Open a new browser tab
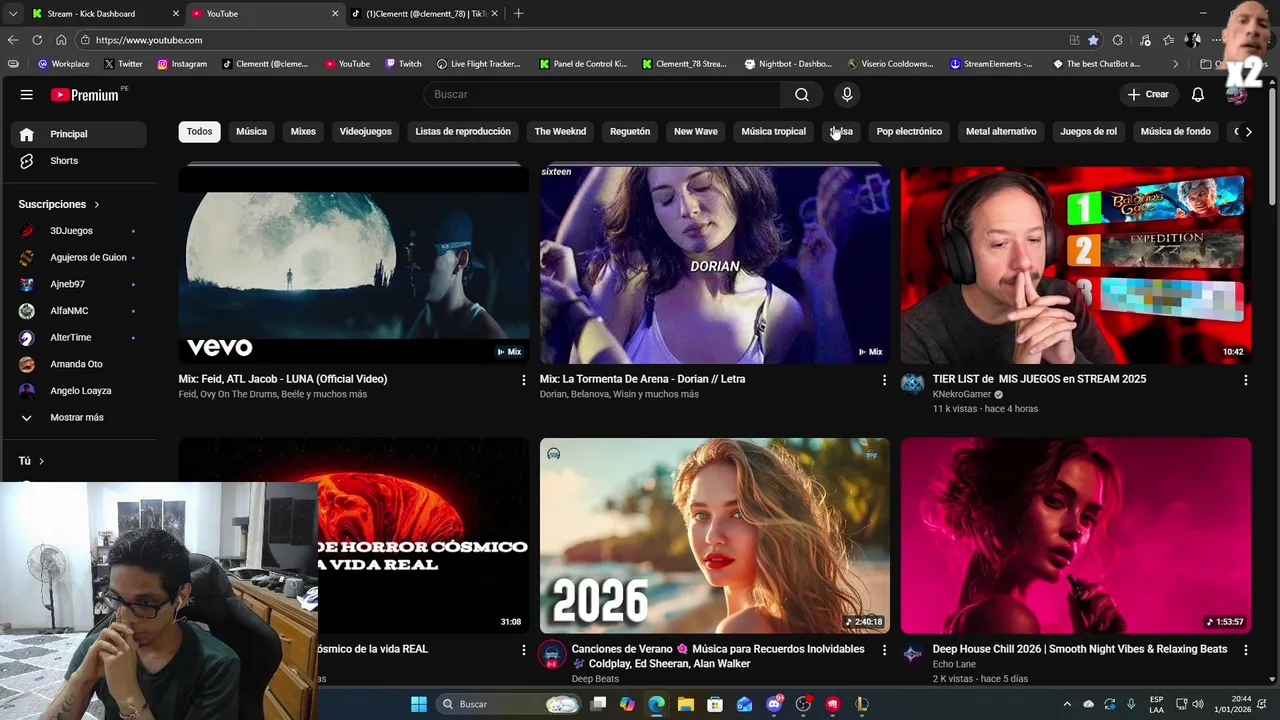Image resolution: width=1280 pixels, height=720 pixels. [518, 14]
